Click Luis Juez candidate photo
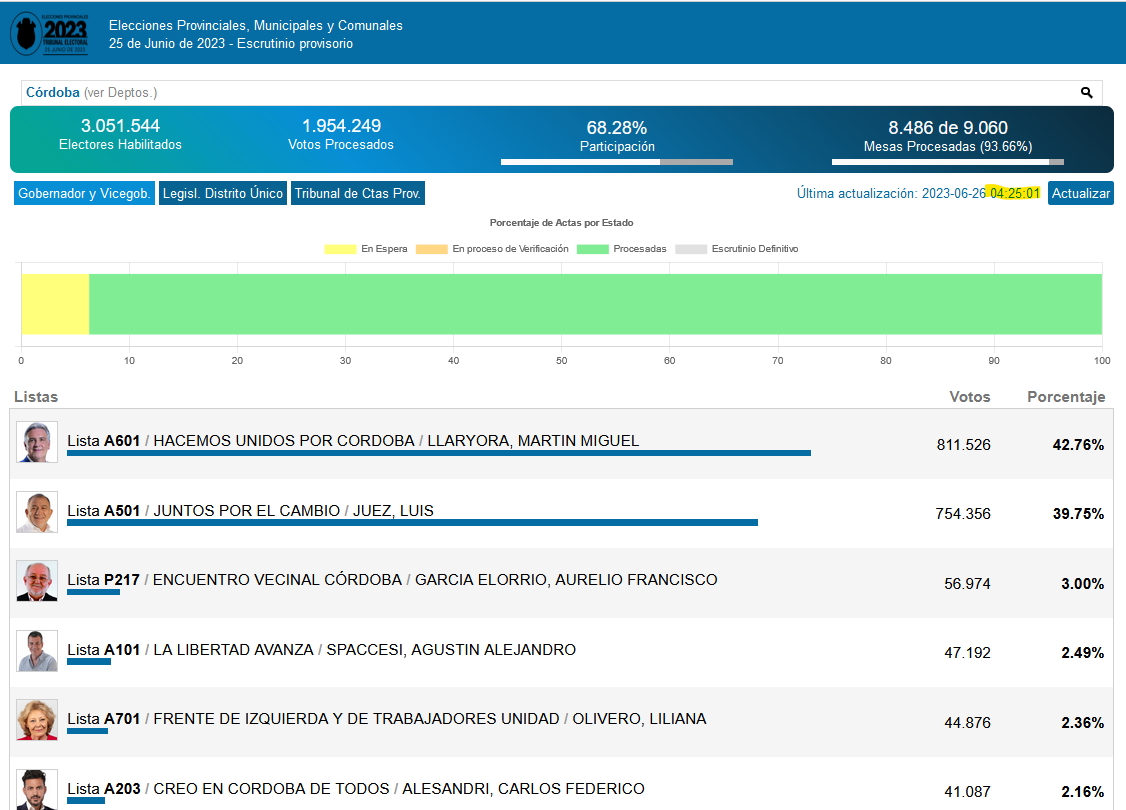This screenshot has height=810, width=1126. tap(37, 512)
